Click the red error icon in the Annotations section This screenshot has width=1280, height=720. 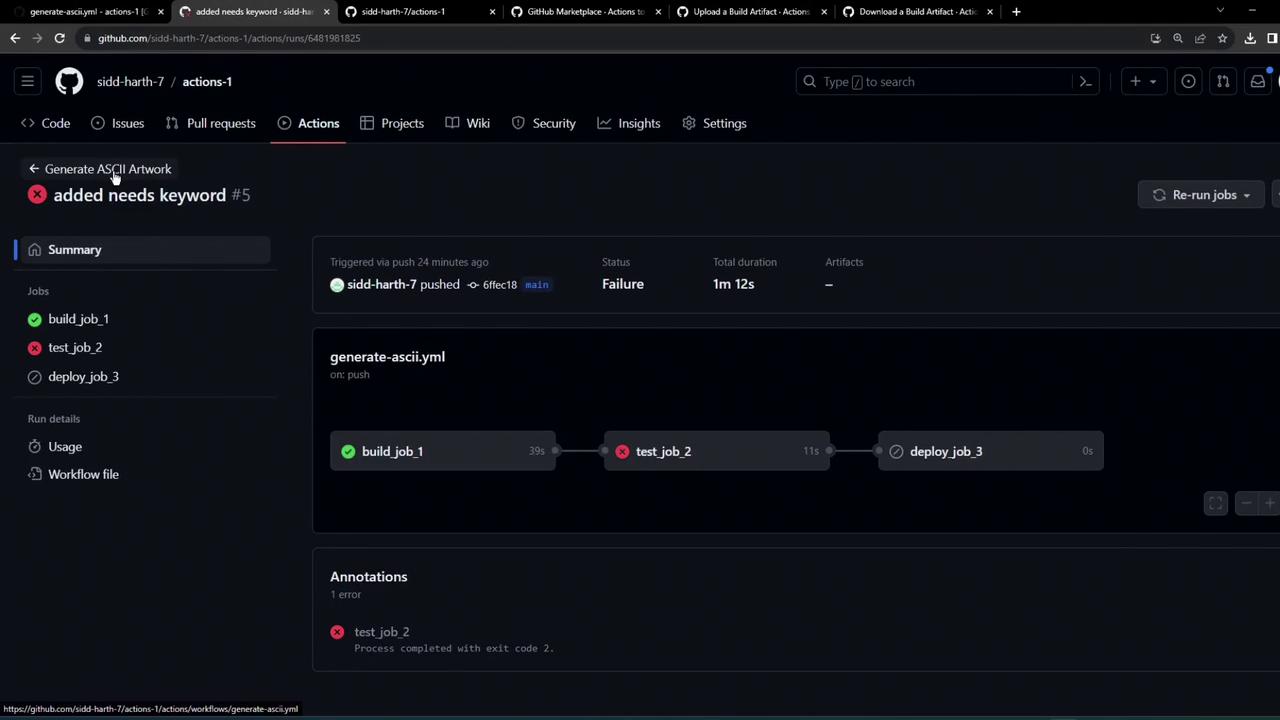tap(337, 632)
